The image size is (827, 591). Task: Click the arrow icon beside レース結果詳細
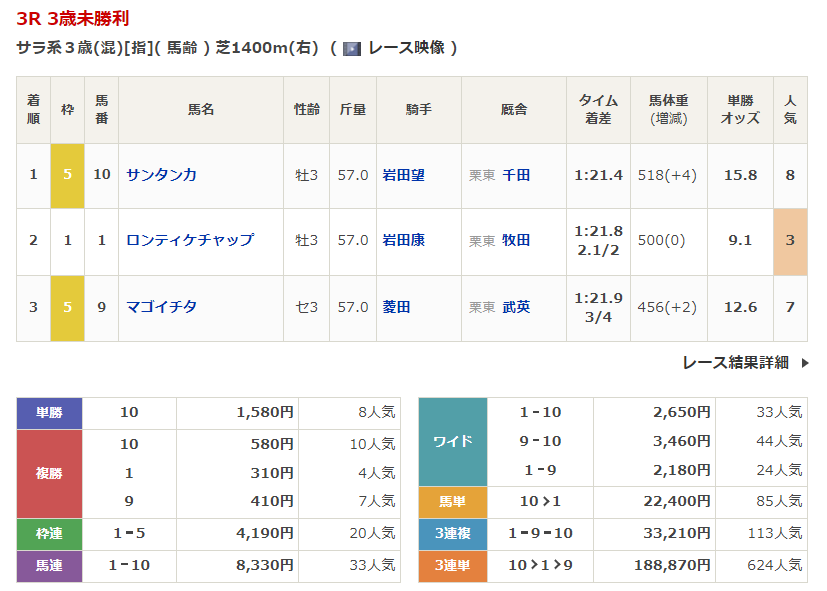pos(805,363)
